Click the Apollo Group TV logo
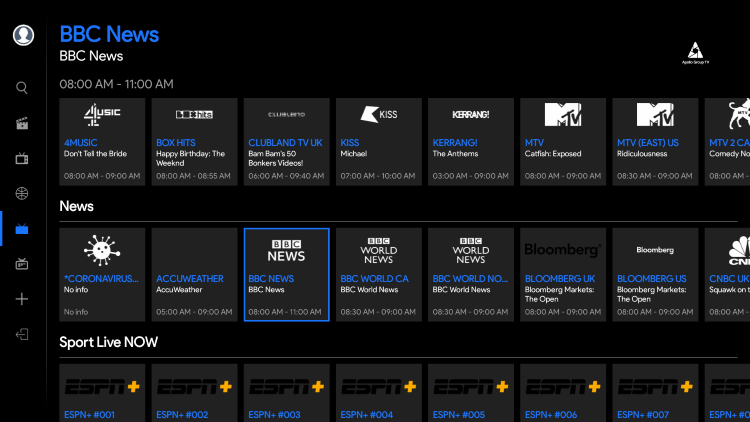Screen dimensions: 750x422 [695, 53]
